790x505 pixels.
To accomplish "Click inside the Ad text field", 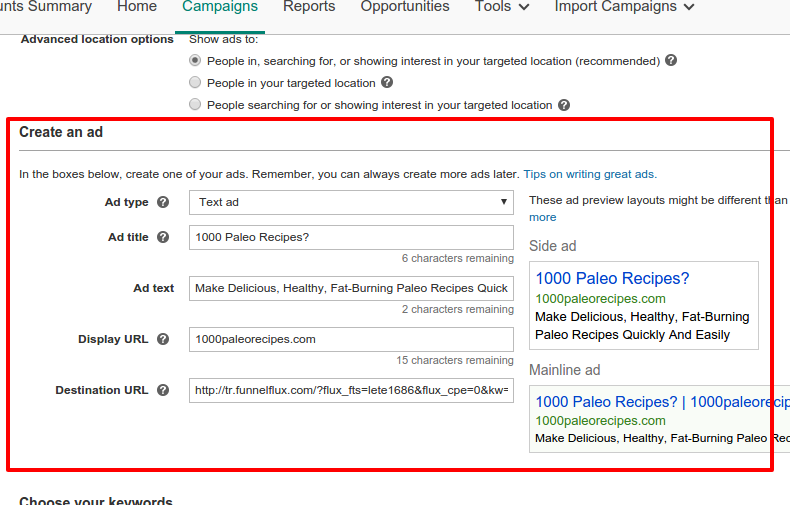I will [x=351, y=288].
